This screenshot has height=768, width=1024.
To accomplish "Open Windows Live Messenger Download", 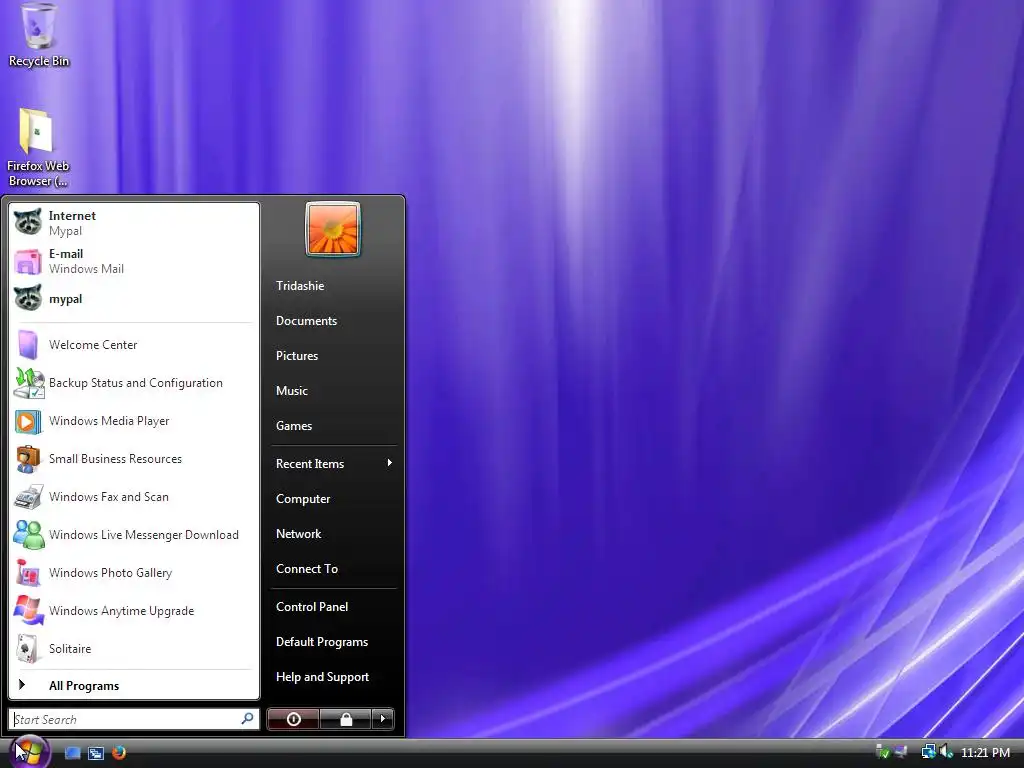I will [134, 534].
